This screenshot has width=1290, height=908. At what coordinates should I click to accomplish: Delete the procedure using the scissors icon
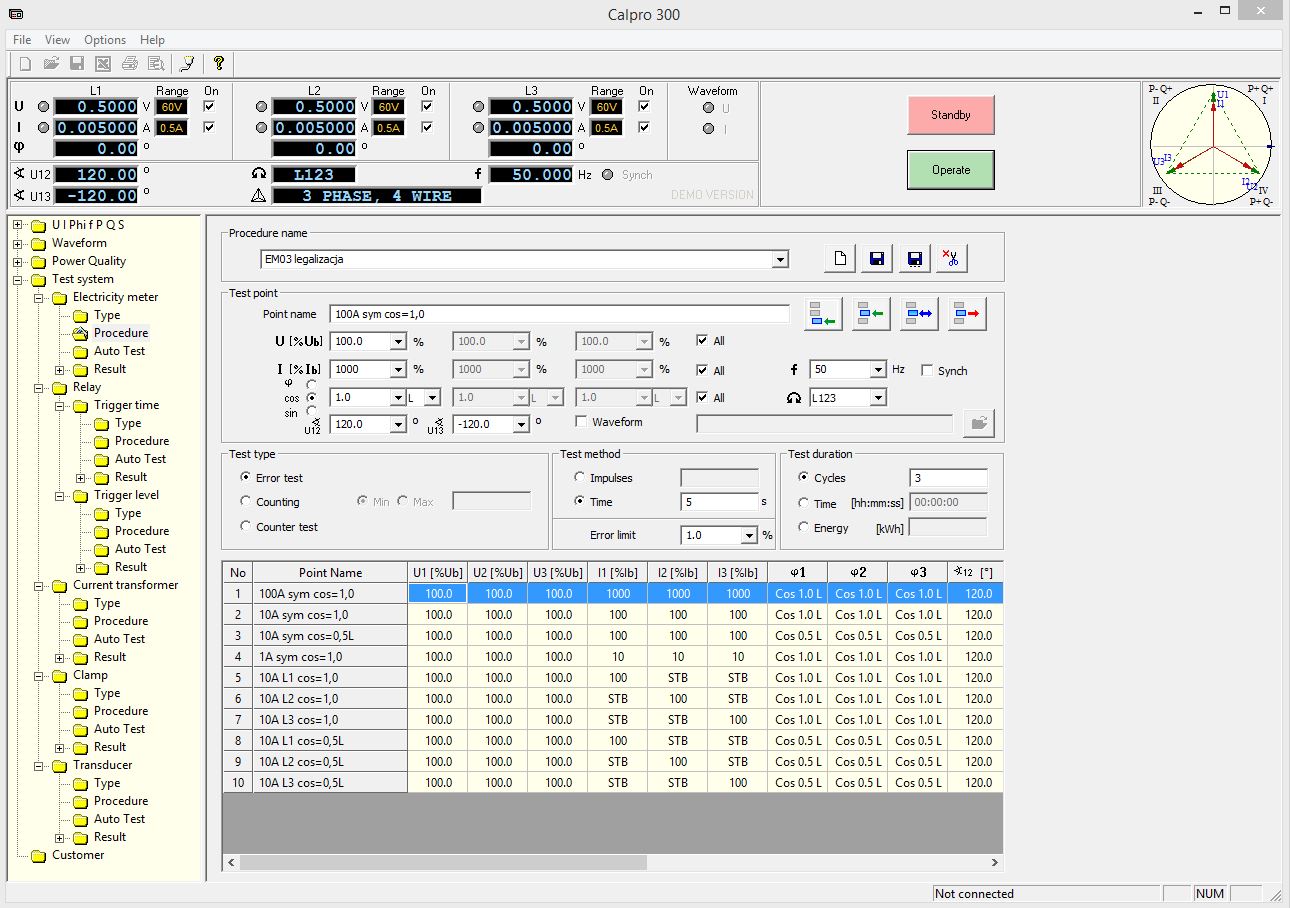[x=951, y=259]
